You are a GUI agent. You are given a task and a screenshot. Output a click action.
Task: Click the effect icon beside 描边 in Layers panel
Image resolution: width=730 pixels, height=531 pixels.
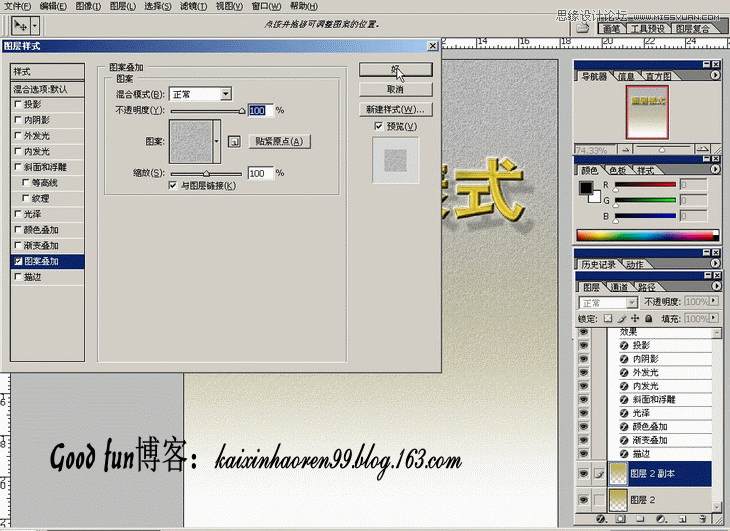(624, 454)
